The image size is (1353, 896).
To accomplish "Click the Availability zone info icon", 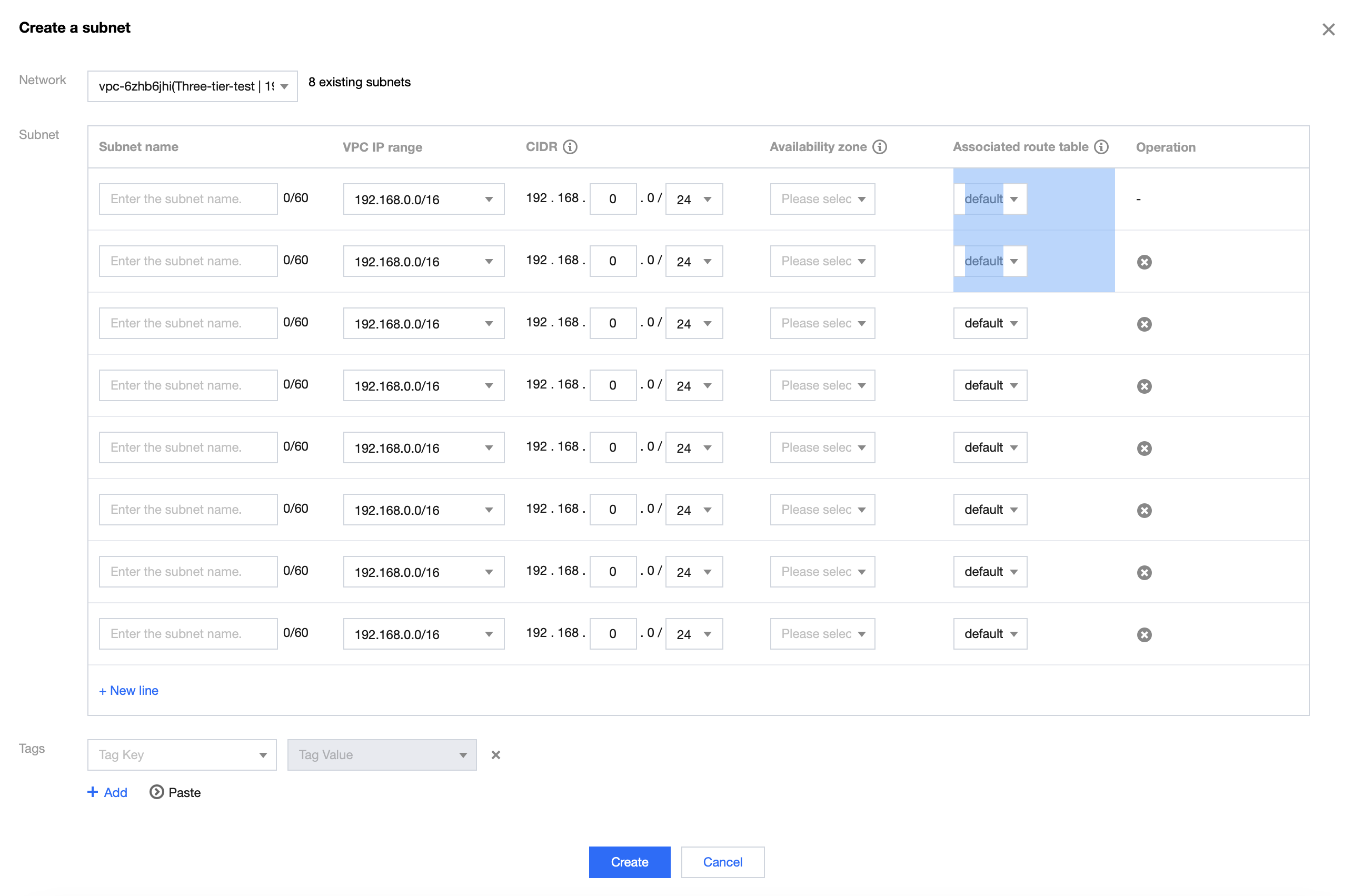I will 880,147.
